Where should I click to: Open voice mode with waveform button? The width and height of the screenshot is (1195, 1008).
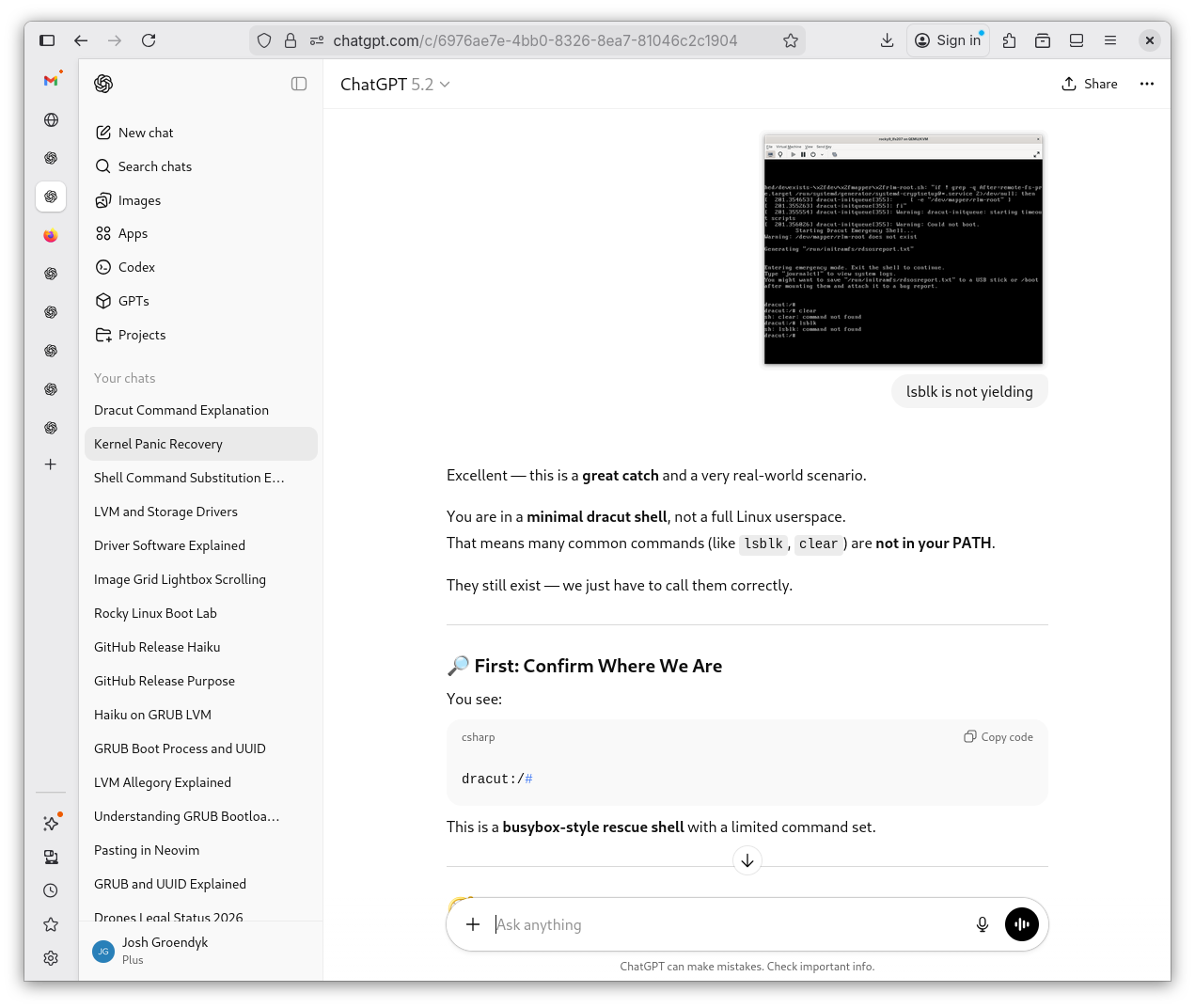[1021, 924]
